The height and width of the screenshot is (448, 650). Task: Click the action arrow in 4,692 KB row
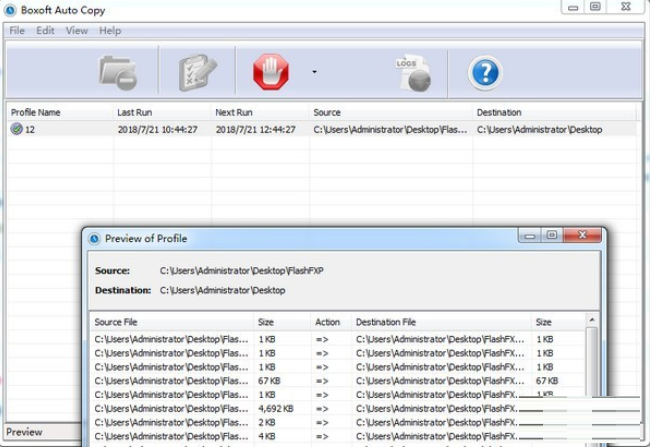click(322, 409)
